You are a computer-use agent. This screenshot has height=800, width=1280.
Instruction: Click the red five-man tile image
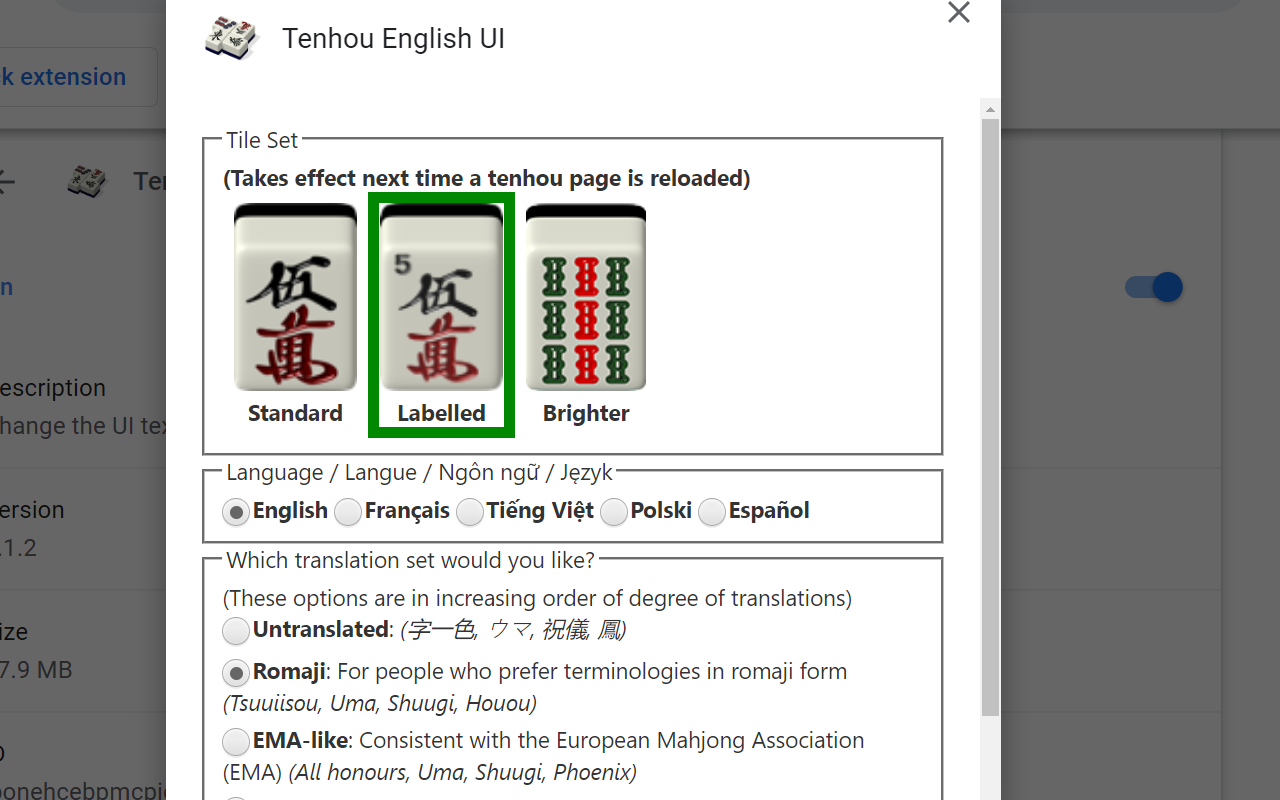coord(295,297)
